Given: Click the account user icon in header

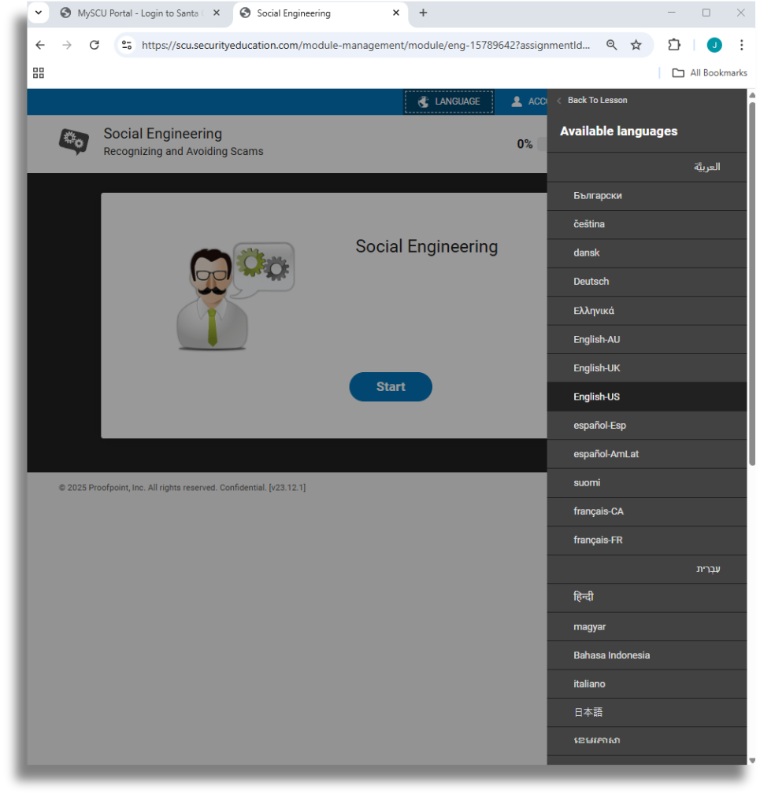Looking at the screenshot, I should click(516, 102).
